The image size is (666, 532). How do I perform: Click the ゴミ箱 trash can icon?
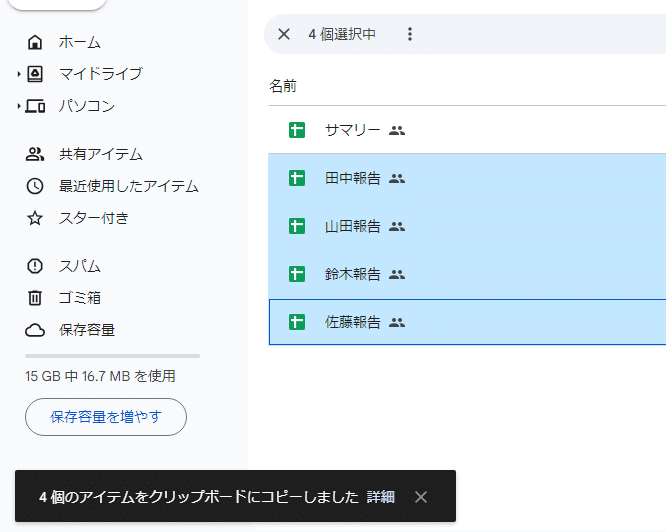pos(35,298)
